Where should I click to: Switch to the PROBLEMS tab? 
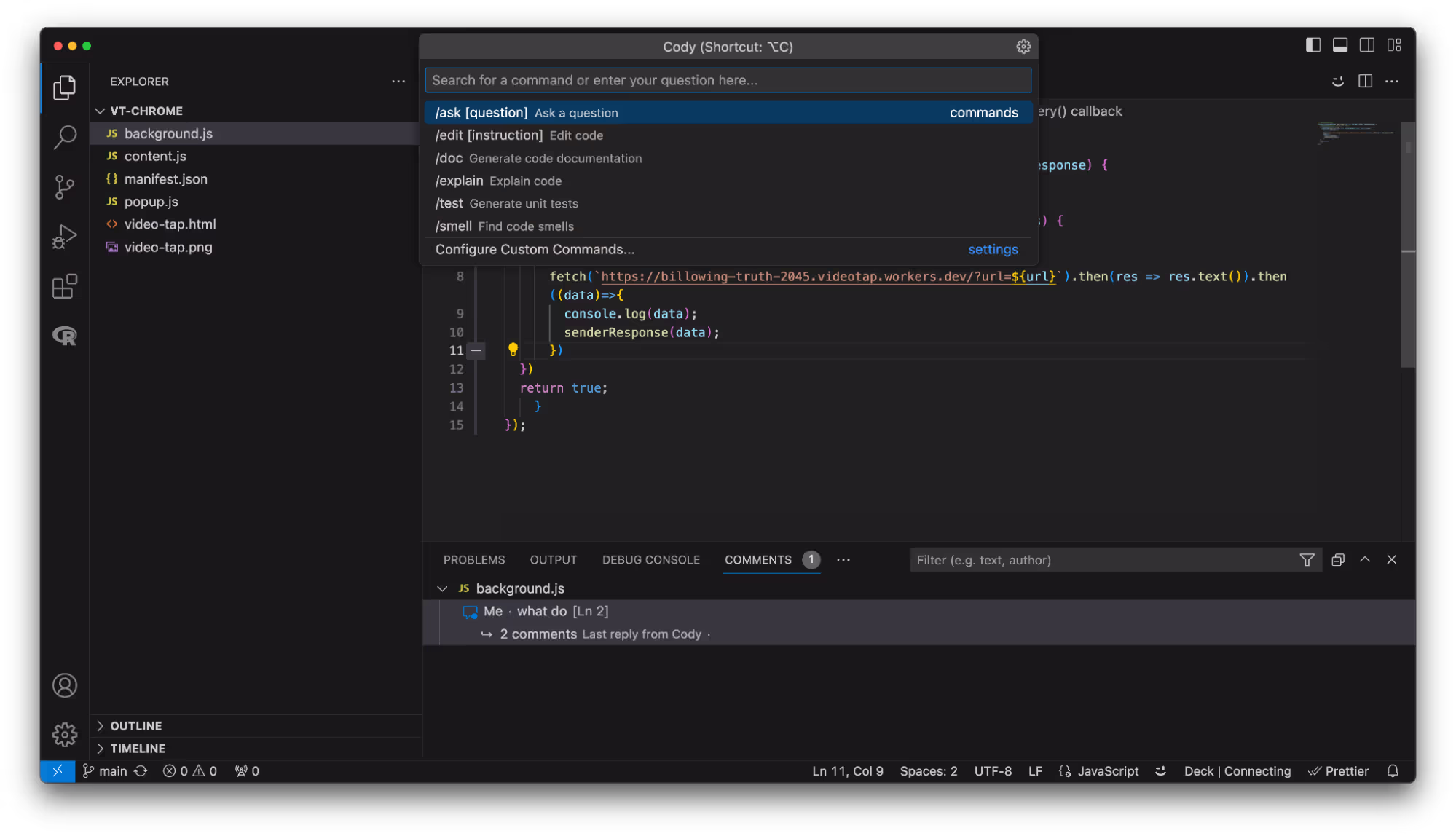(473, 559)
